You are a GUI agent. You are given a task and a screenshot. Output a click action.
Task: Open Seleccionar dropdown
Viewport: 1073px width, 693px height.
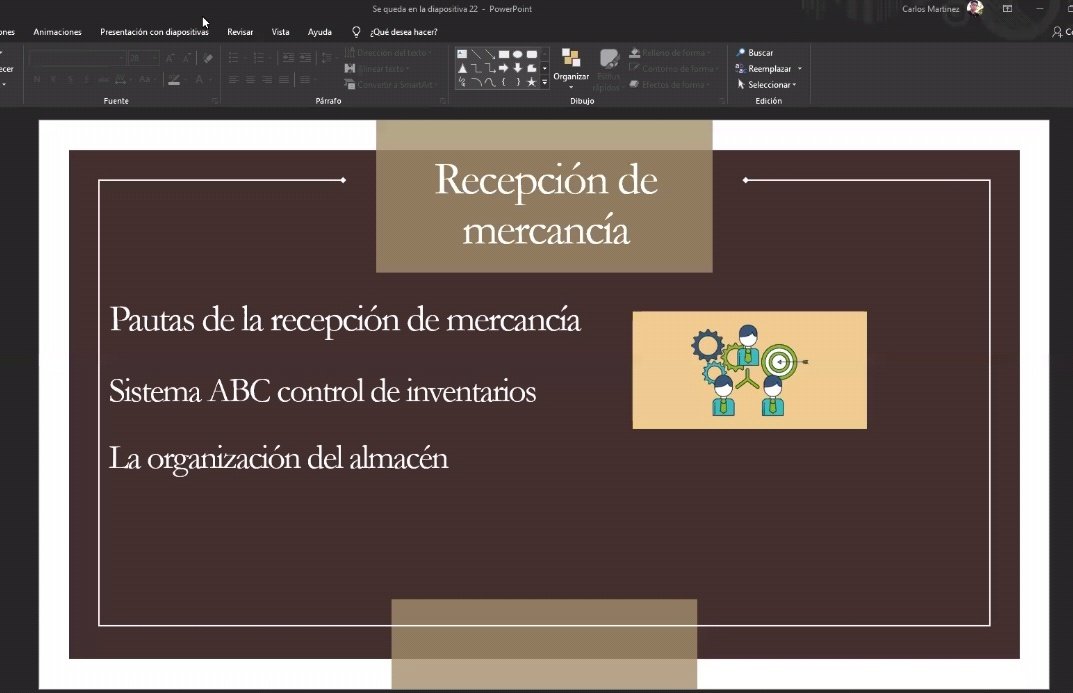[766, 85]
